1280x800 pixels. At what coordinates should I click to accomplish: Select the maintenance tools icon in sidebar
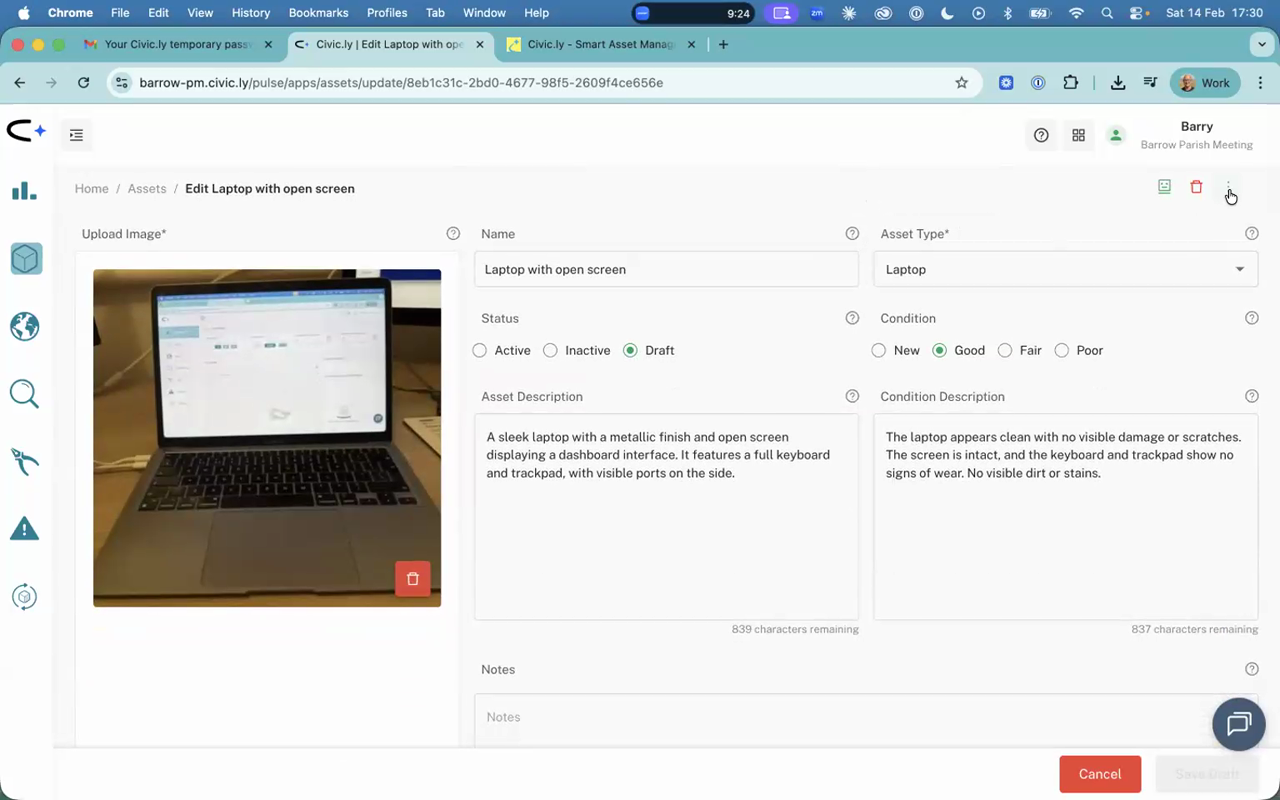[x=24, y=461]
